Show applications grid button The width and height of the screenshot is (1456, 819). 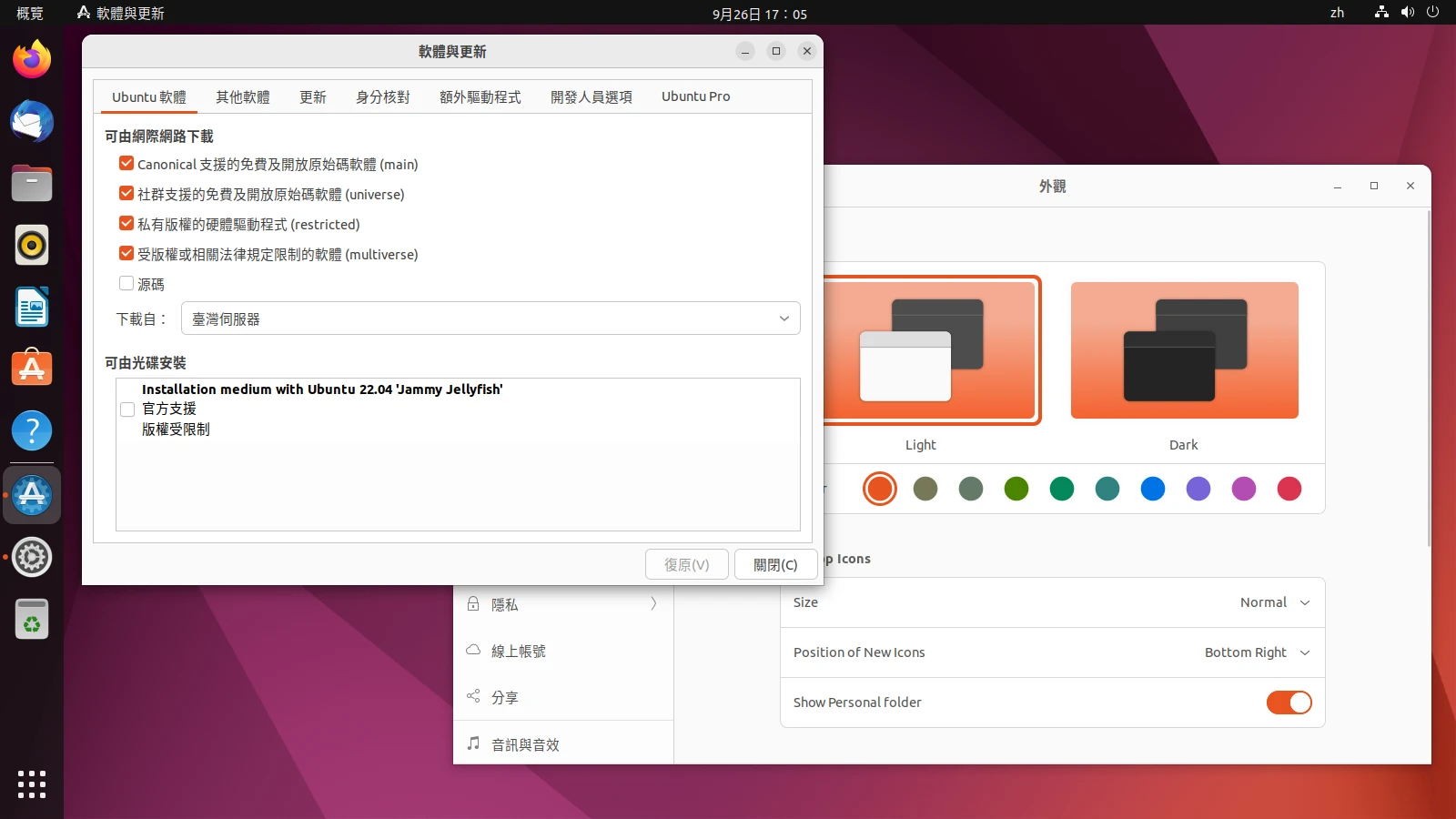[32, 784]
